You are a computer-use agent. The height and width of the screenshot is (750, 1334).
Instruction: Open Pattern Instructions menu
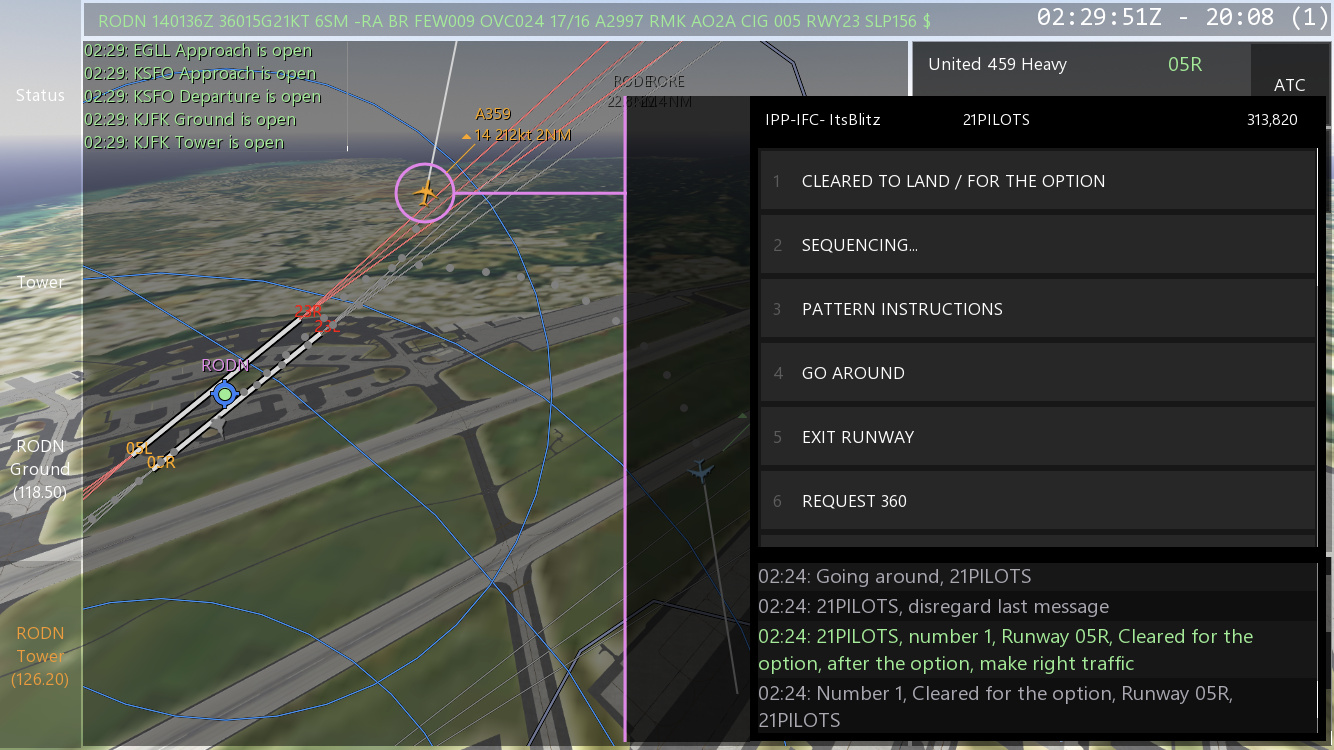(x=1037, y=309)
